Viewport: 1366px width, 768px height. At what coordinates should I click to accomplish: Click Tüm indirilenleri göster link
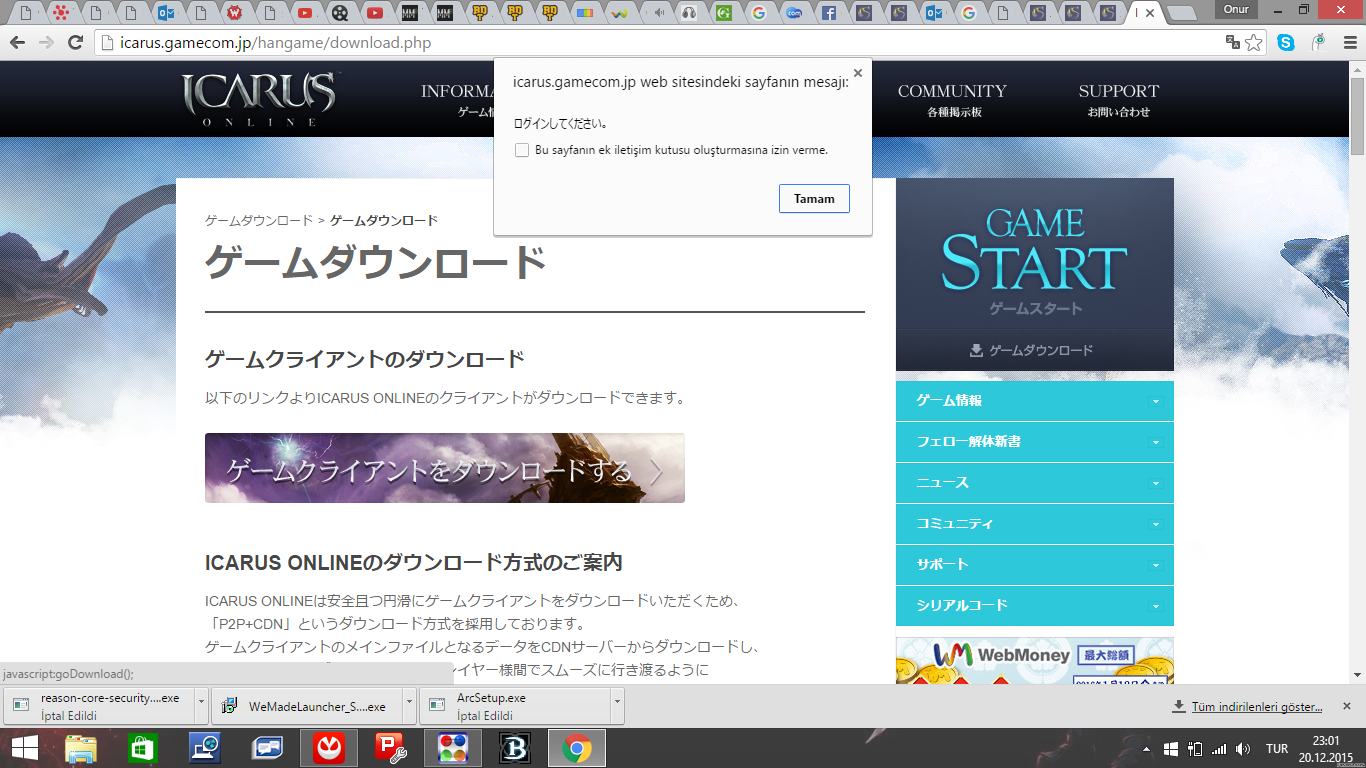(1257, 706)
